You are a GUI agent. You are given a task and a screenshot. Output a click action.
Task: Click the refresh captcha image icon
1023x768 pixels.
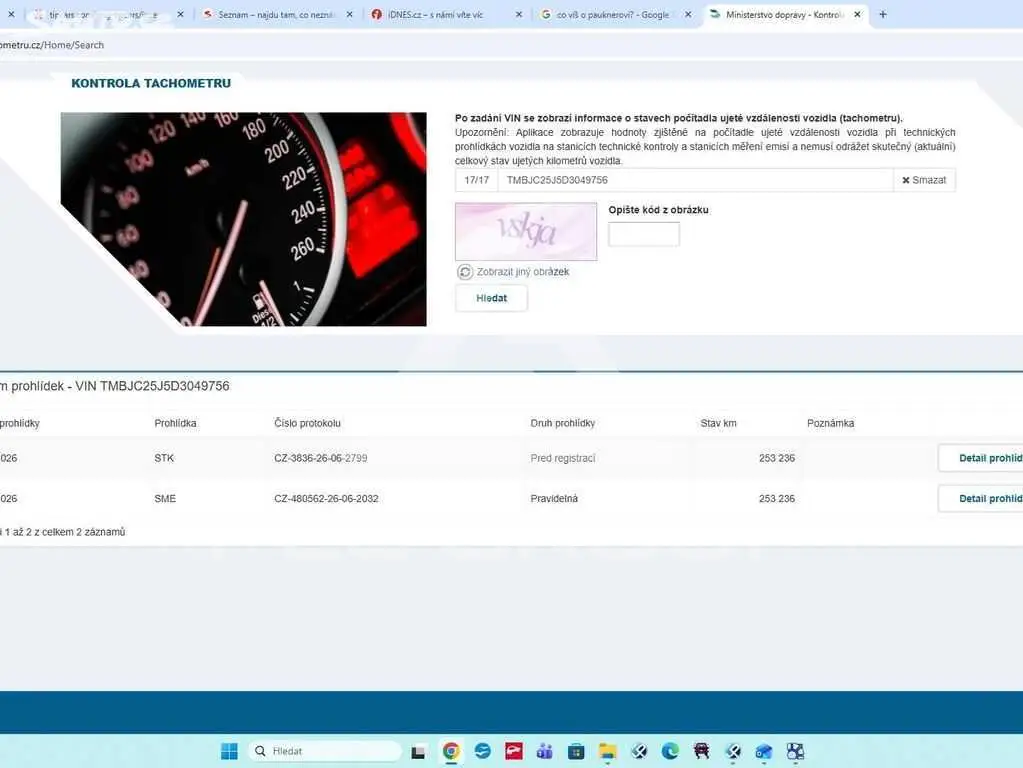(x=465, y=271)
